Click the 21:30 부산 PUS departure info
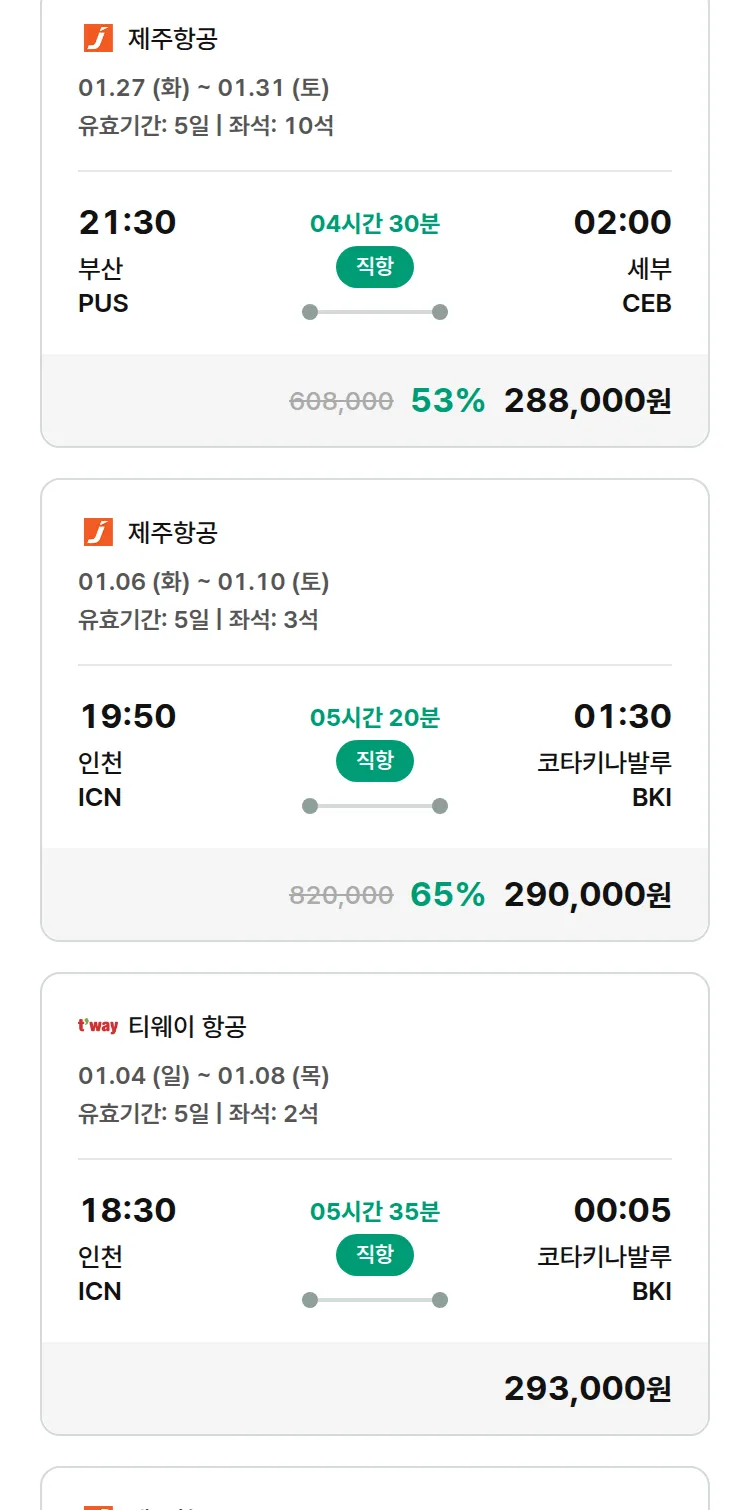Image resolution: width=750 pixels, height=1510 pixels. tap(127, 260)
